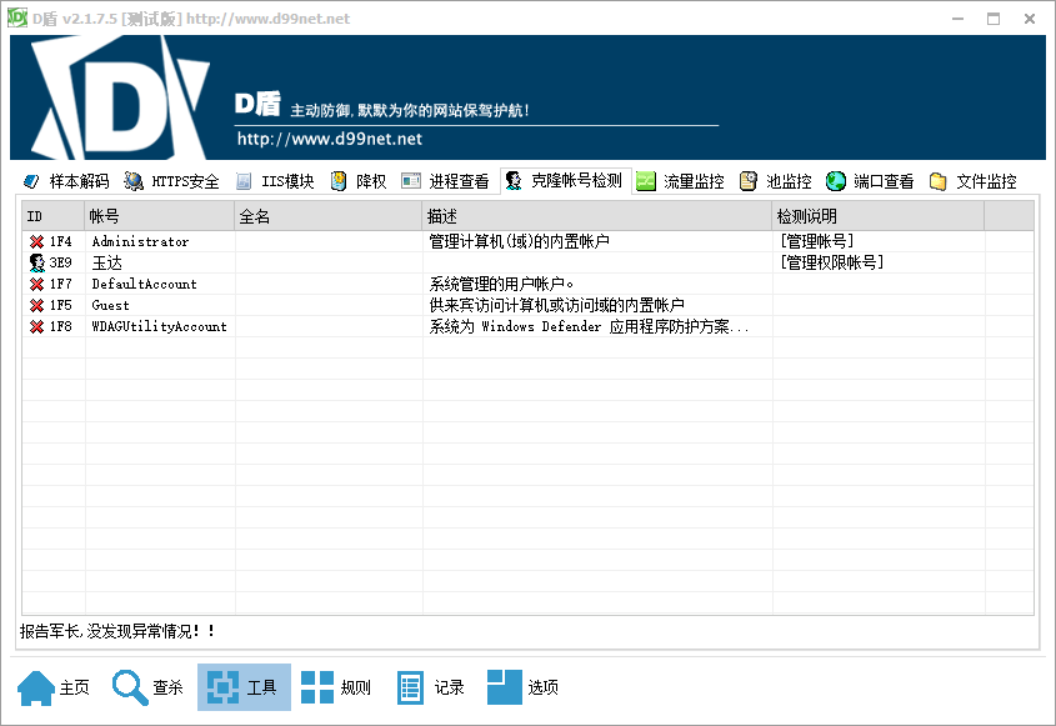Open 查杀 scan magnifier button
Screen dimensions: 1056x726
147,688
